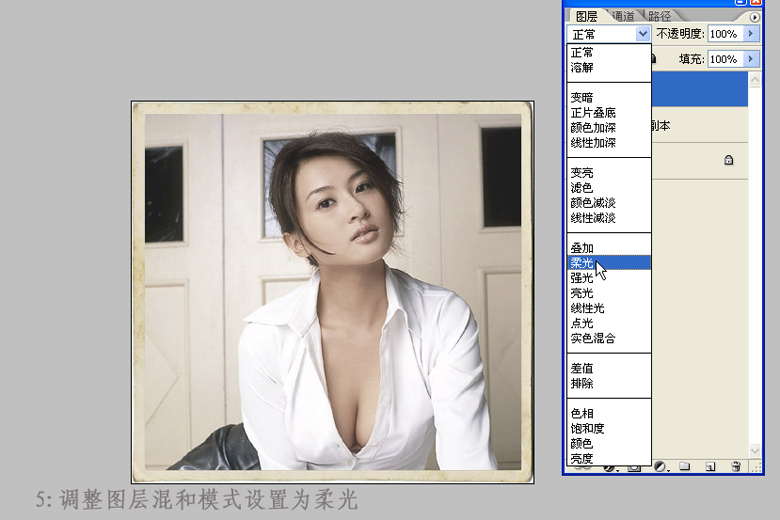780x520 pixels.
Task: Select 点光 blend mode
Action: [x=609, y=323]
